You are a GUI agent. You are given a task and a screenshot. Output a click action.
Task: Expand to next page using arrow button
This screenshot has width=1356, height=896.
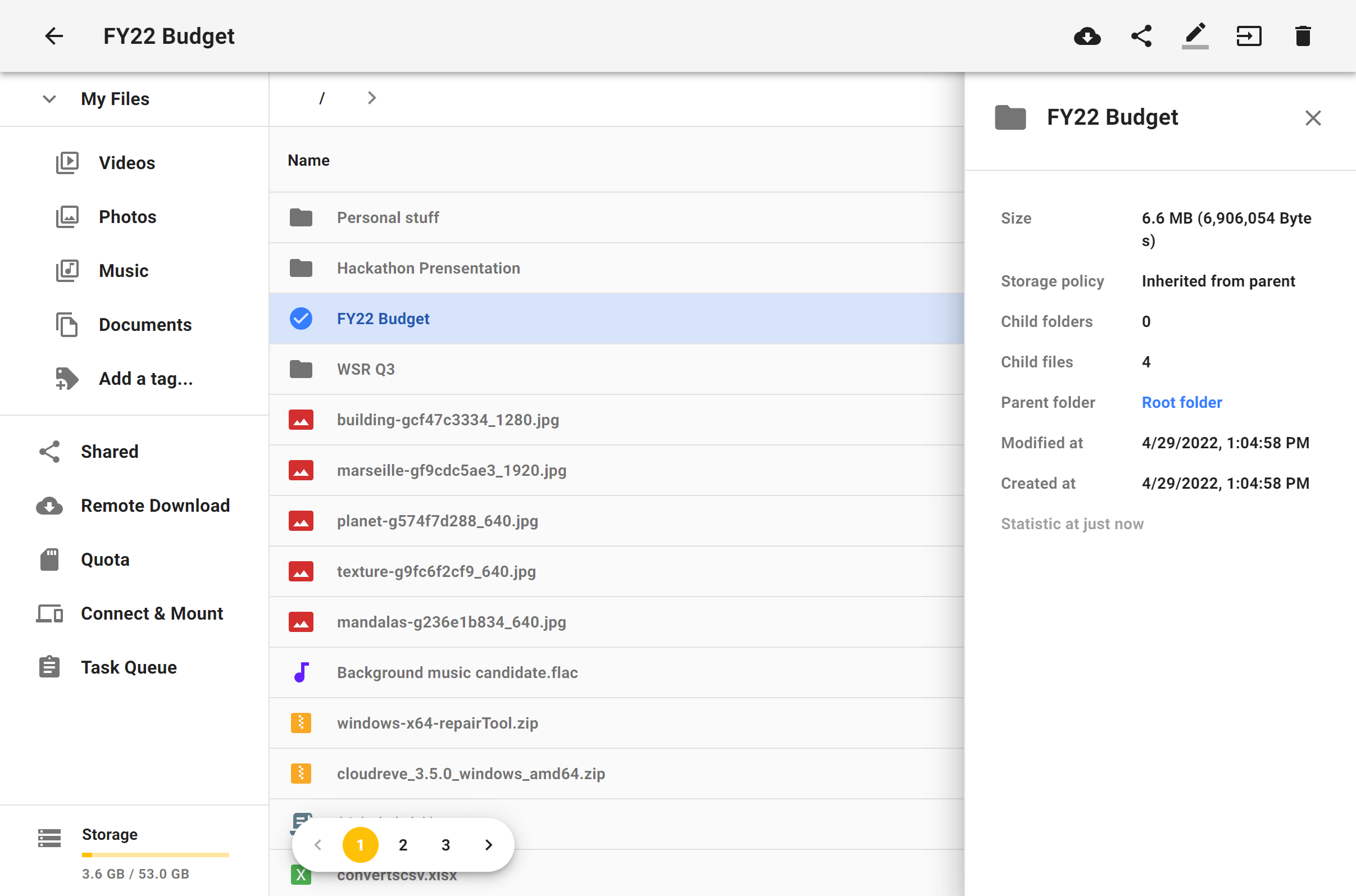[489, 845]
